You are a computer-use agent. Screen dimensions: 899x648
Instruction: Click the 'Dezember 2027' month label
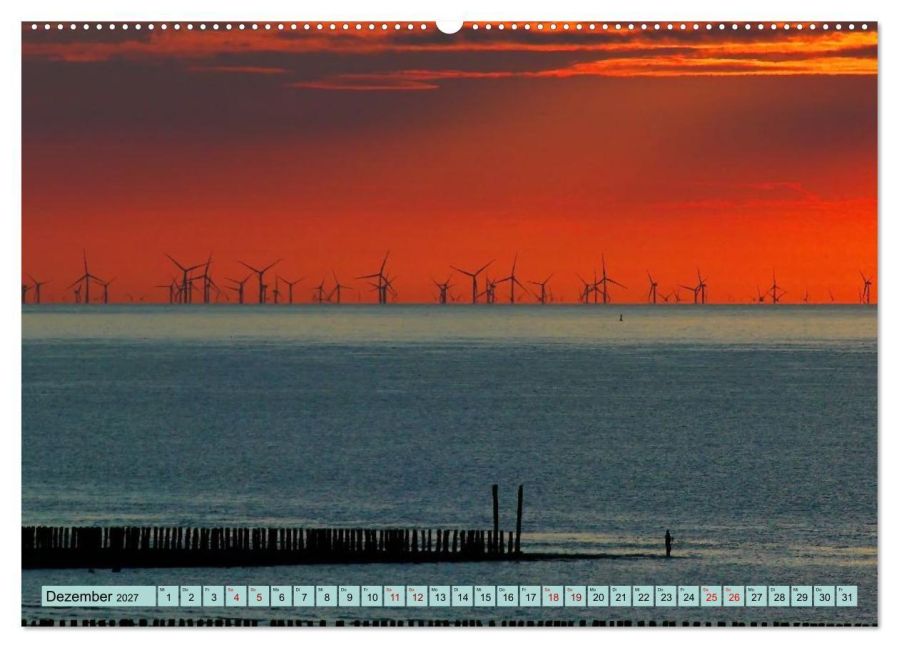click(x=92, y=596)
